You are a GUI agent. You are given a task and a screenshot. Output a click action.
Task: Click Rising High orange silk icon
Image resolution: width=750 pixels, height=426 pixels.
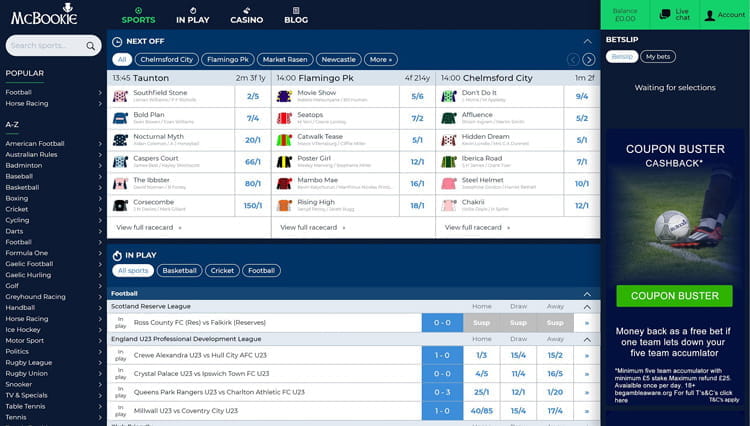284,206
